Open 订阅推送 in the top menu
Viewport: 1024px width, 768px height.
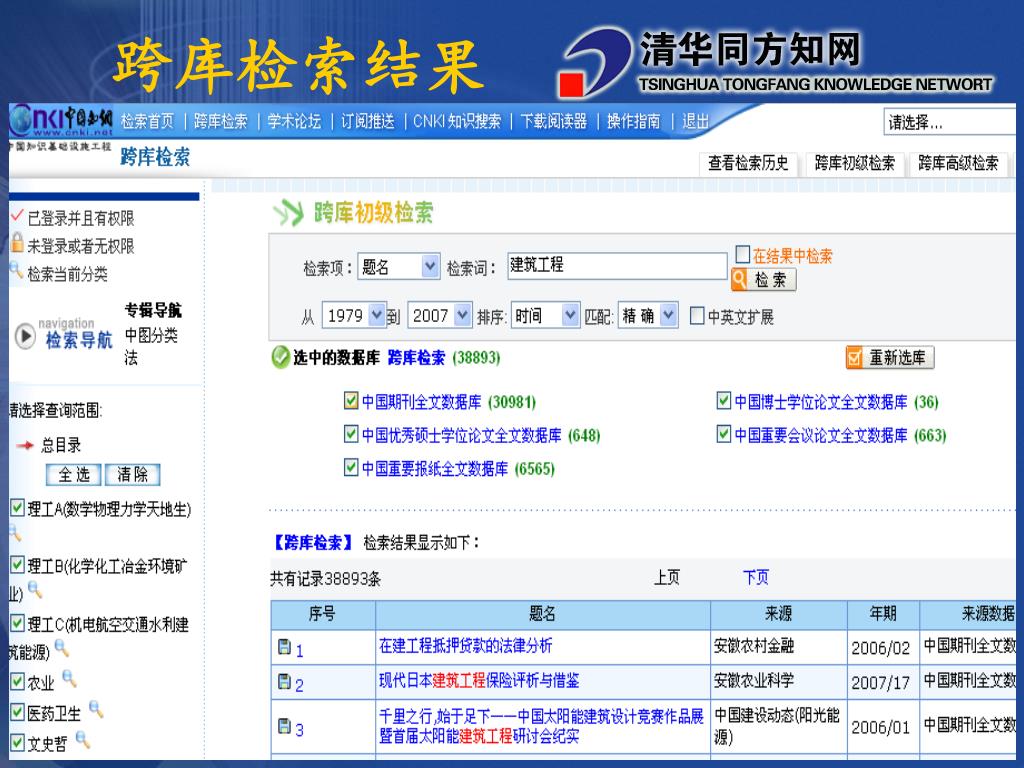pos(368,121)
